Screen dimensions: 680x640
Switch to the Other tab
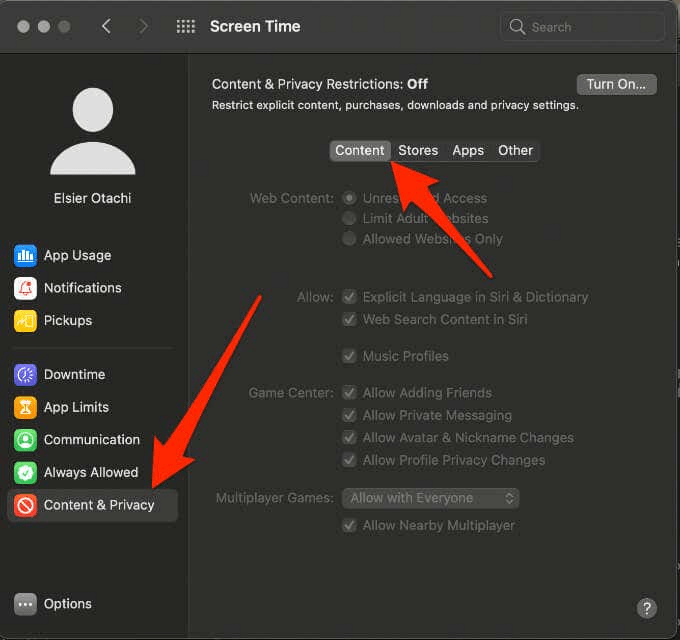515,150
